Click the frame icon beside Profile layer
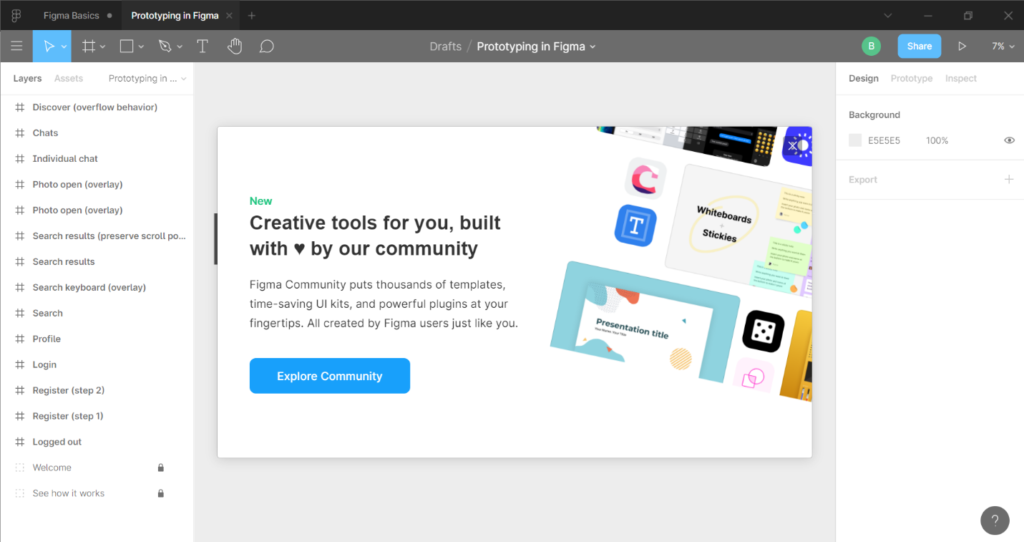 pyautogui.click(x=20, y=339)
